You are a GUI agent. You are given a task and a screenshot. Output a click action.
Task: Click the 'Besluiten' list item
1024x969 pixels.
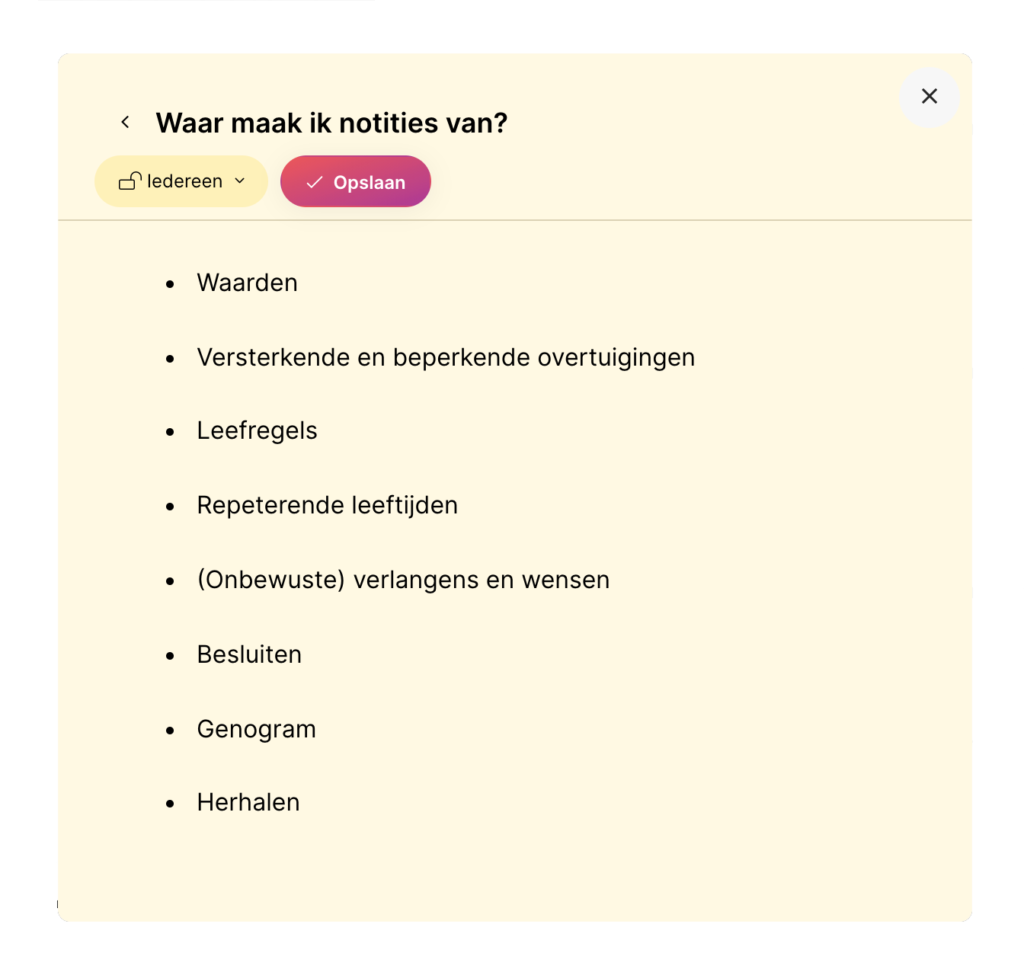pyautogui.click(x=249, y=654)
